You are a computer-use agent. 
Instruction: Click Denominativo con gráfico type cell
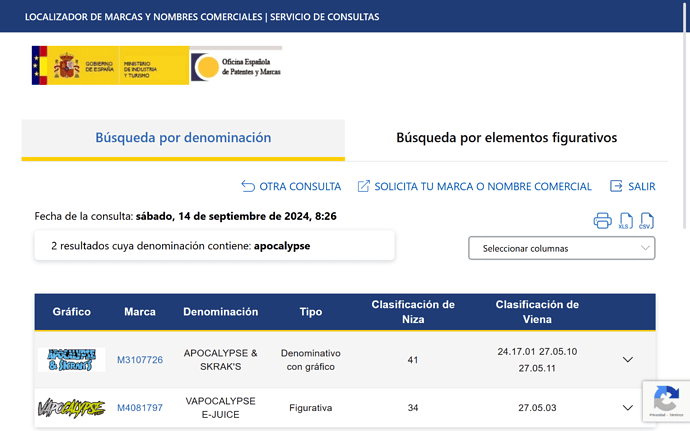tap(311, 360)
